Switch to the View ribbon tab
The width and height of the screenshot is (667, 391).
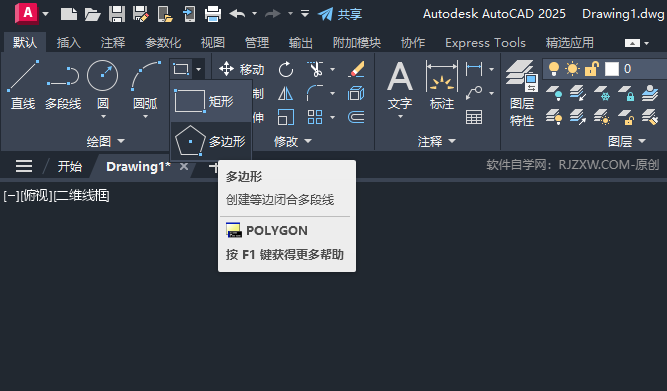click(213, 43)
